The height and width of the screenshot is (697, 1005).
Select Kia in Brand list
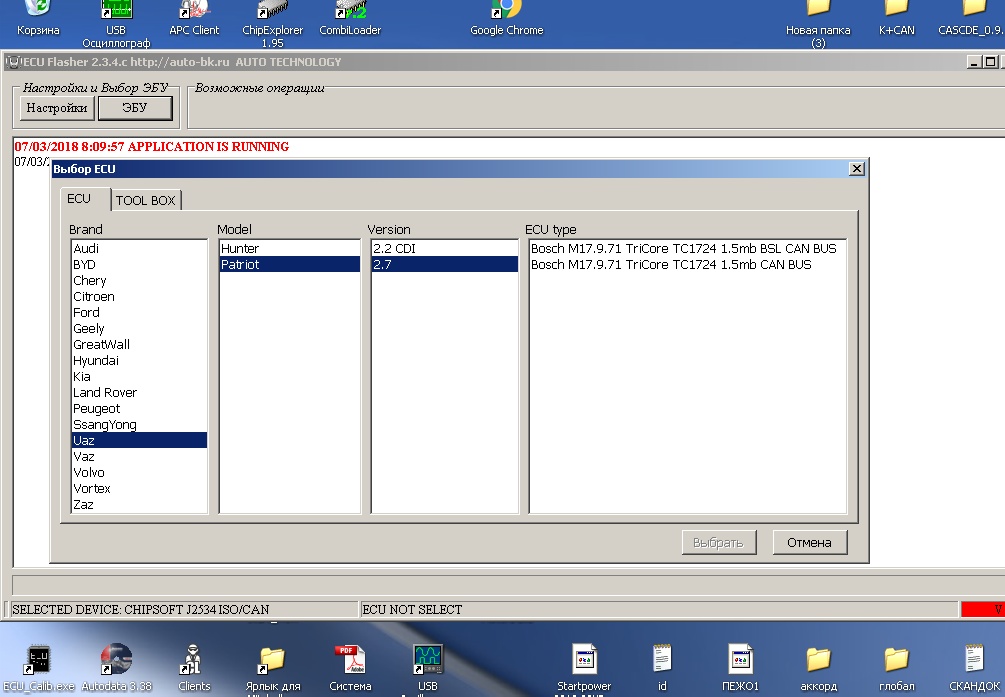[x=139, y=376]
